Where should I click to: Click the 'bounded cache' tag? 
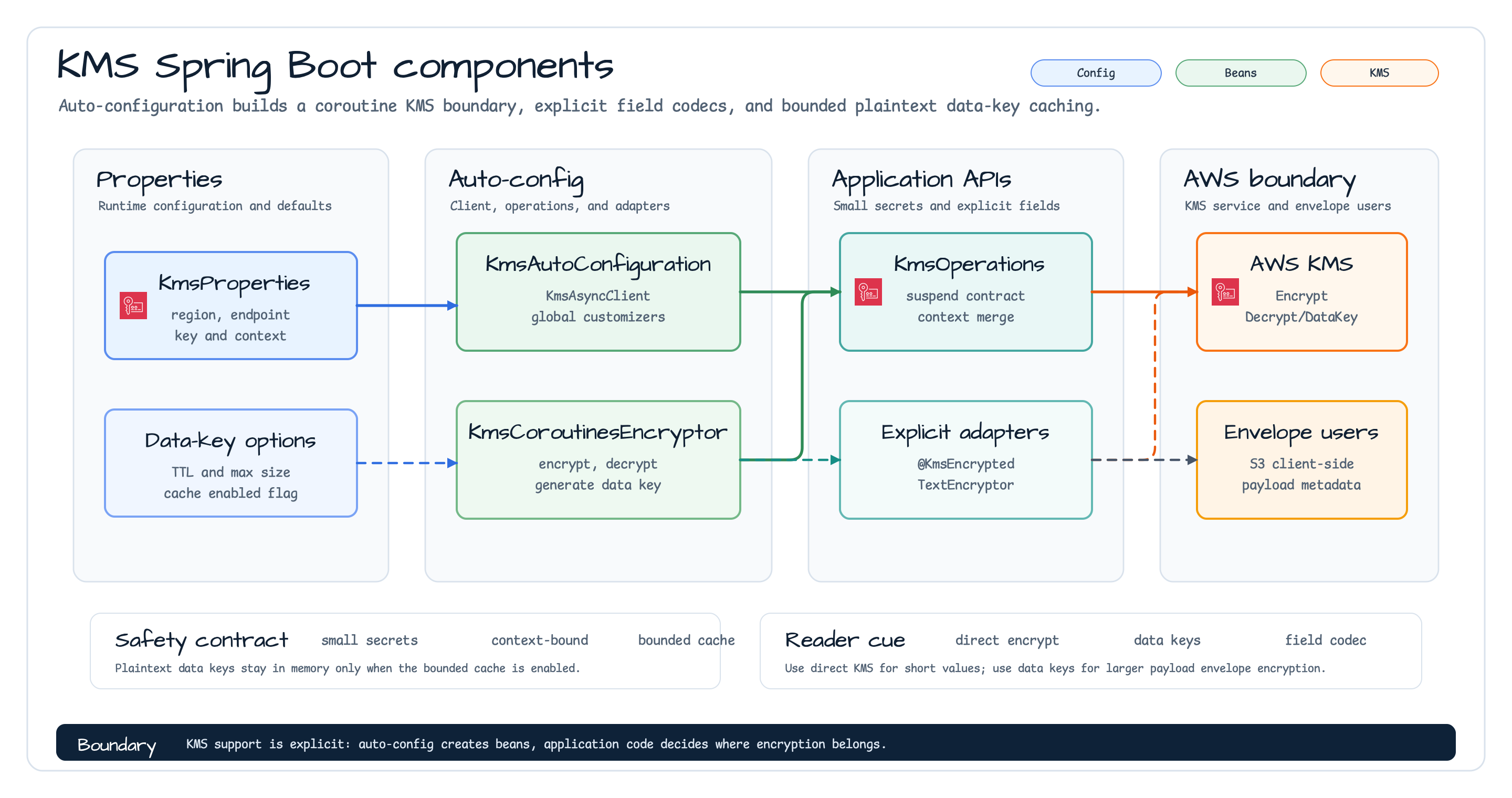coord(686,640)
